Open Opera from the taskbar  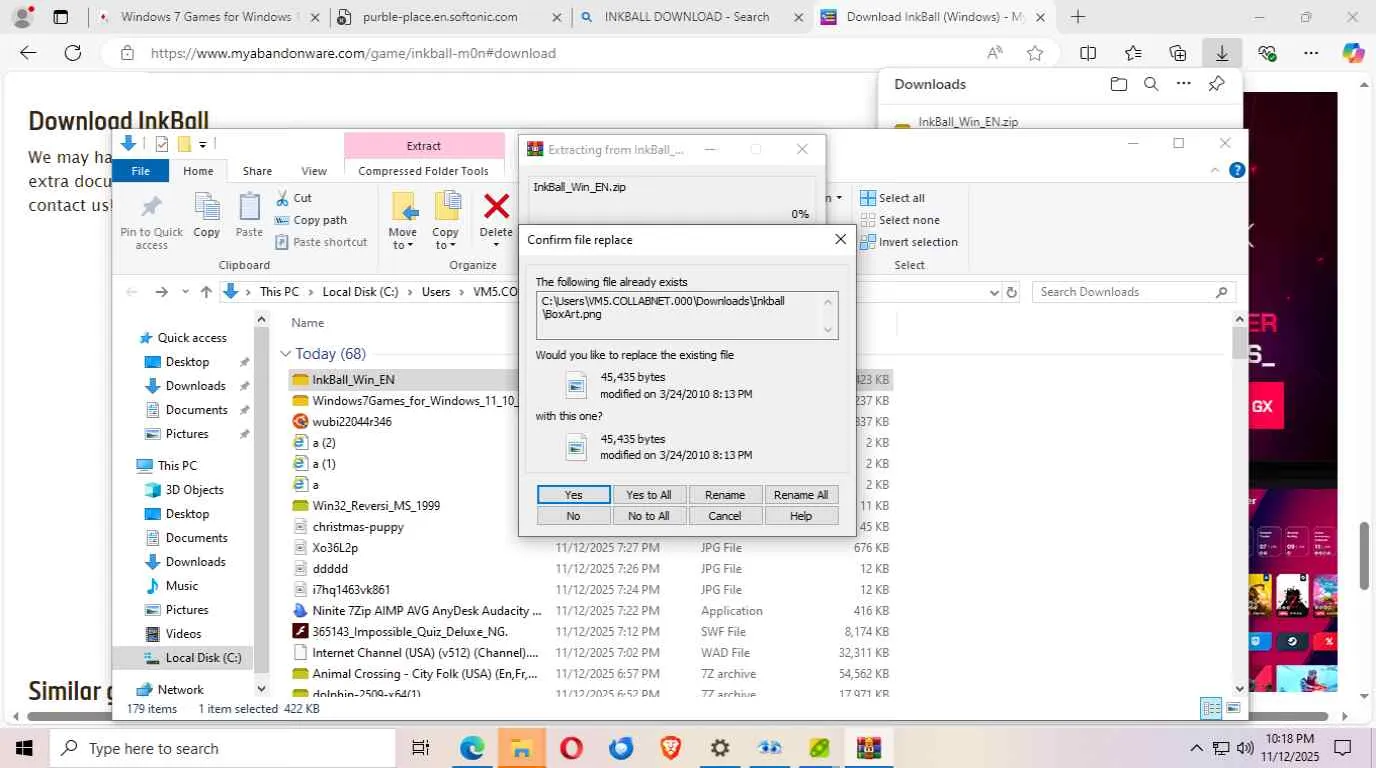click(571, 748)
